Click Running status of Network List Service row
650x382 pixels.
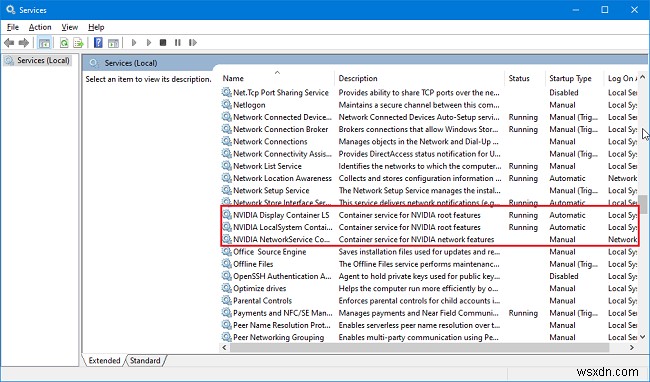tap(523, 166)
